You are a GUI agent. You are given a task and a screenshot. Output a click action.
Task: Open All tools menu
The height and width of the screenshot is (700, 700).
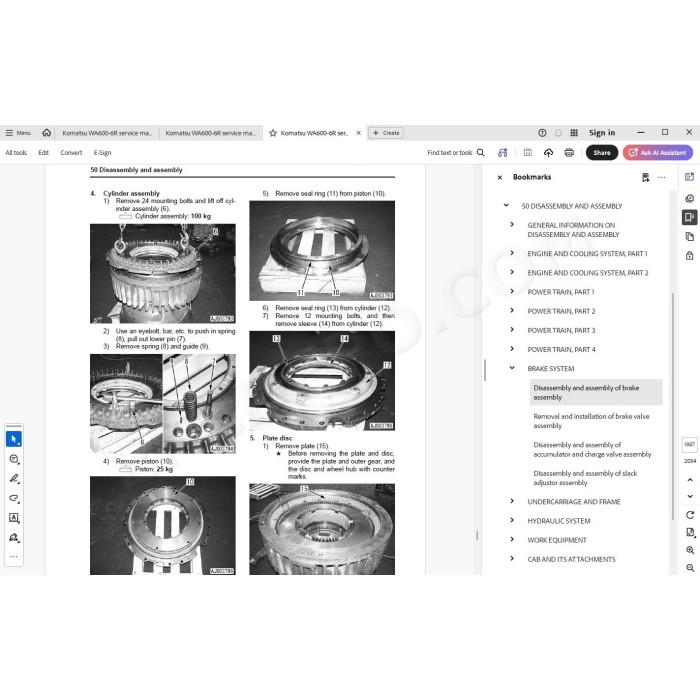(x=16, y=153)
